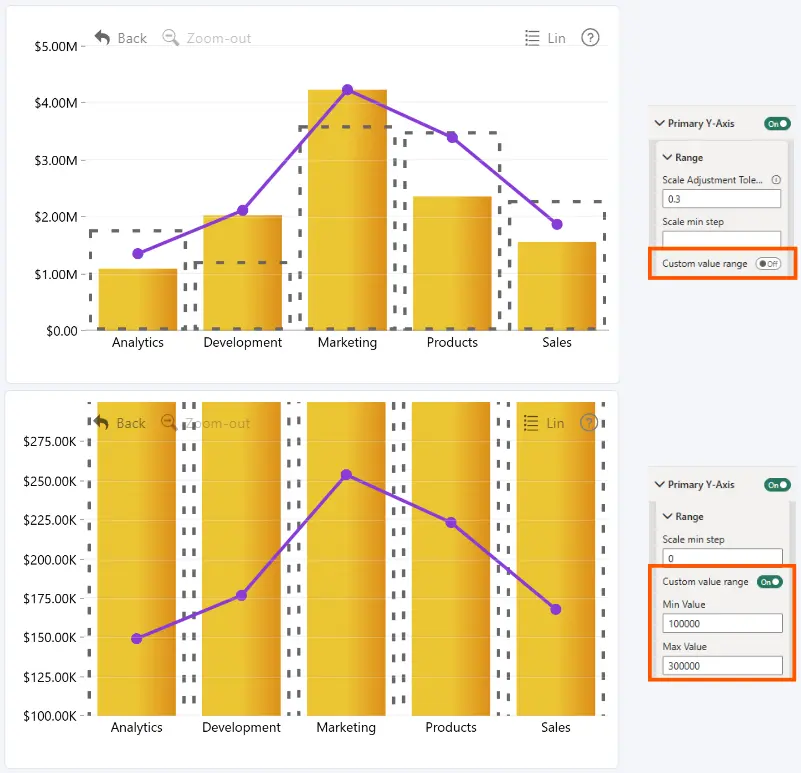Open the help question mark in bottom chart
This screenshot has height=773, width=801.
pos(589,423)
